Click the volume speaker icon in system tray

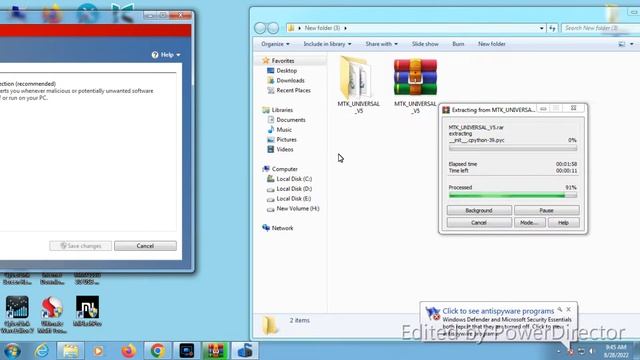click(x=591, y=351)
